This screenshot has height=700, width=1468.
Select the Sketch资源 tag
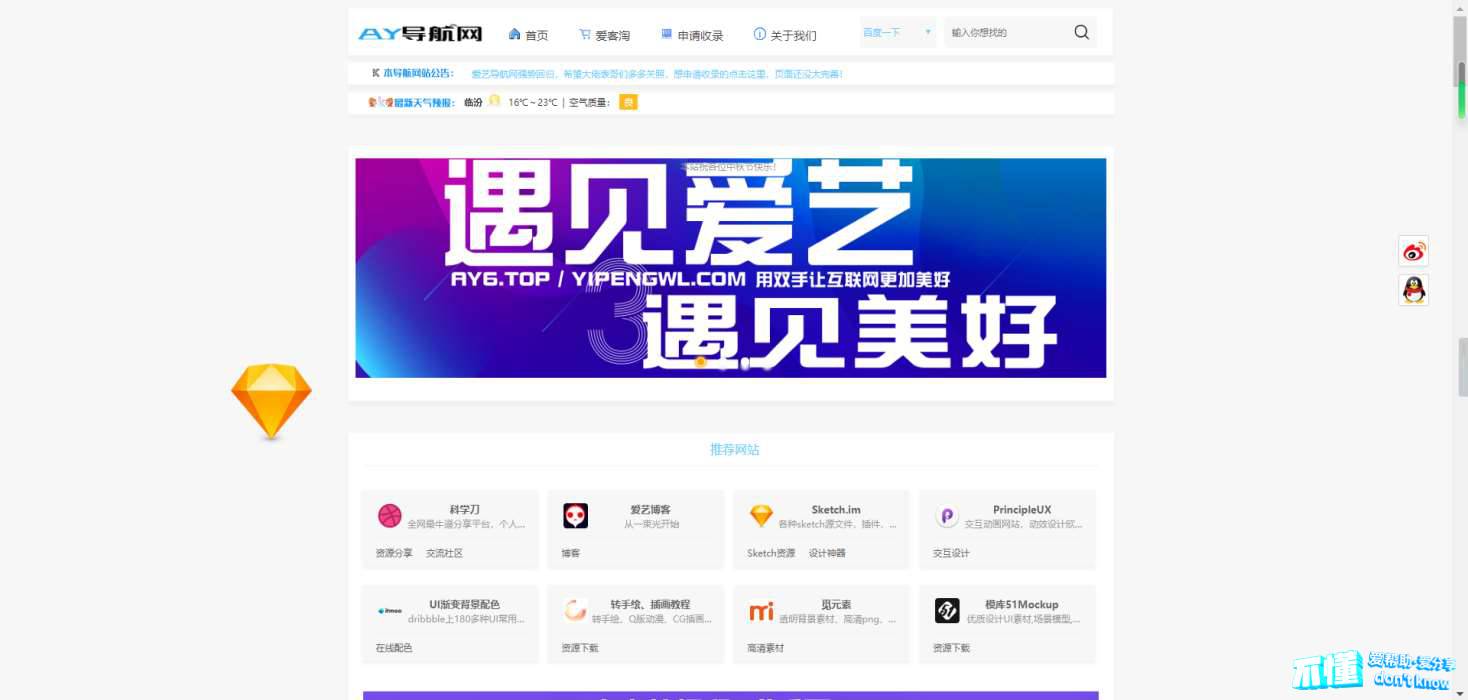[x=771, y=553]
